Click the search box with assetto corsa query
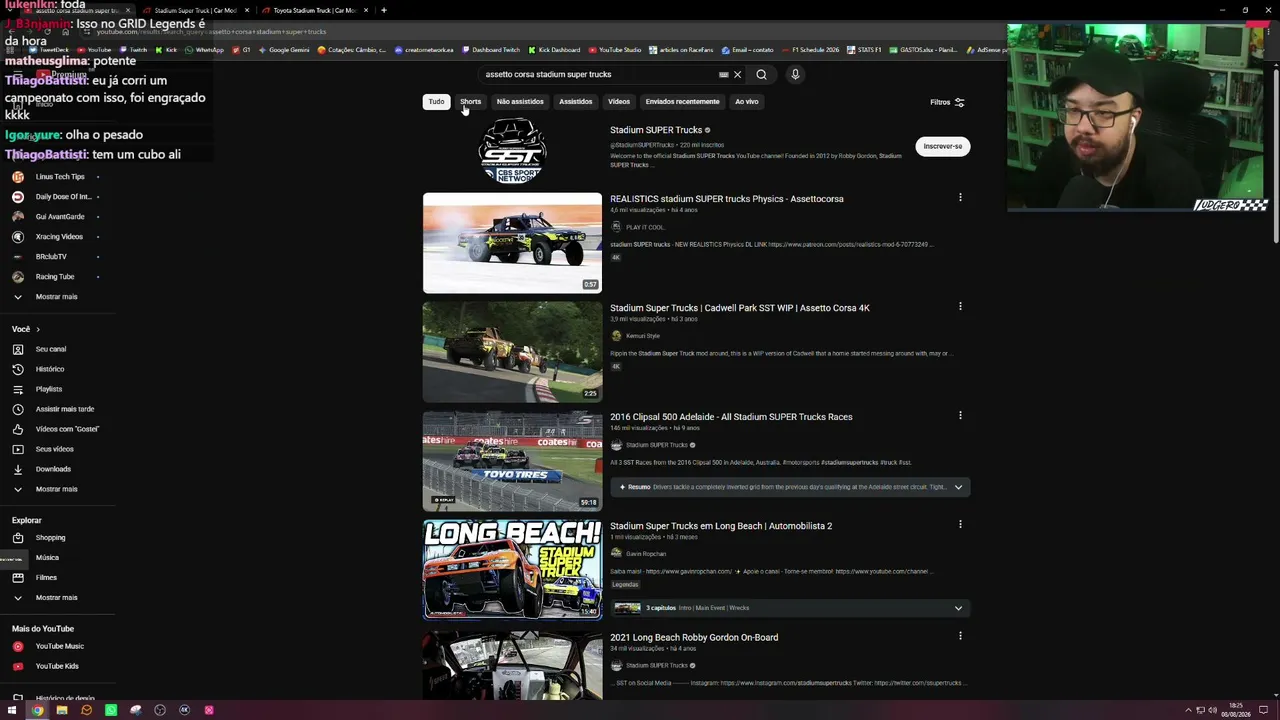The width and height of the screenshot is (1280, 720). pyautogui.click(x=598, y=74)
